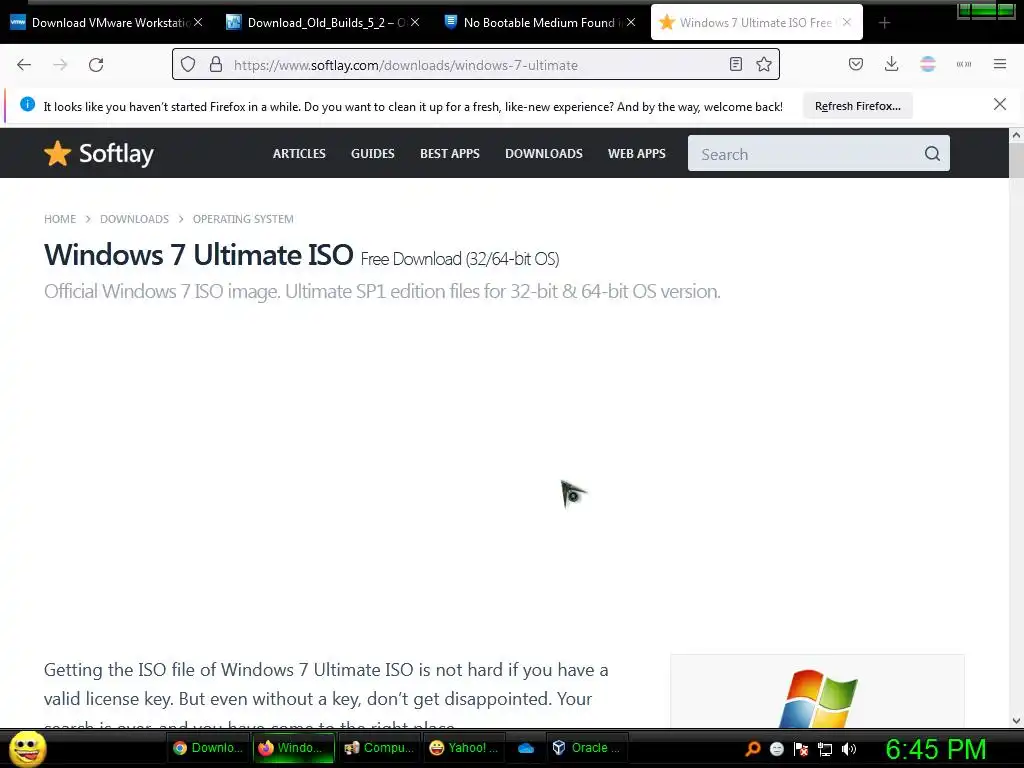Click Refresh Firefox button
Image resolution: width=1024 pixels, height=768 pixels.
point(857,106)
